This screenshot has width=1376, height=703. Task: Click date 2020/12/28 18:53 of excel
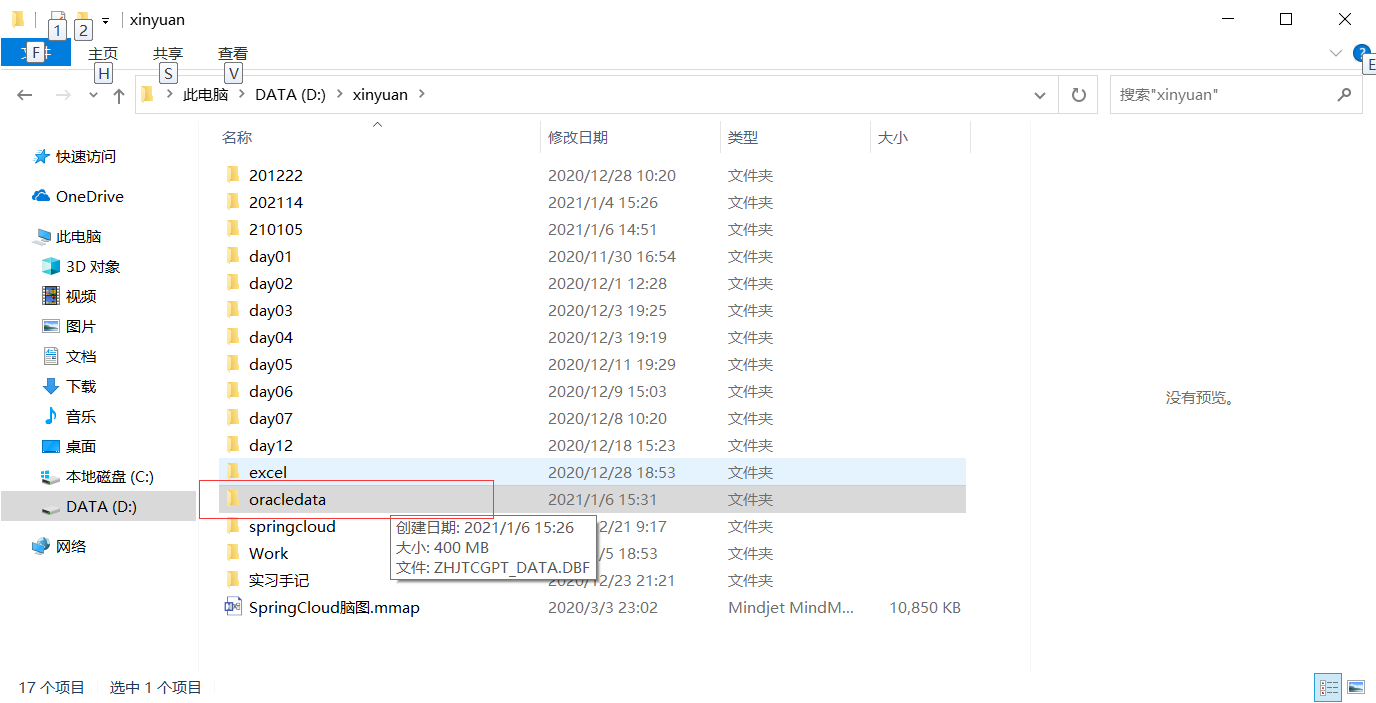coord(612,472)
